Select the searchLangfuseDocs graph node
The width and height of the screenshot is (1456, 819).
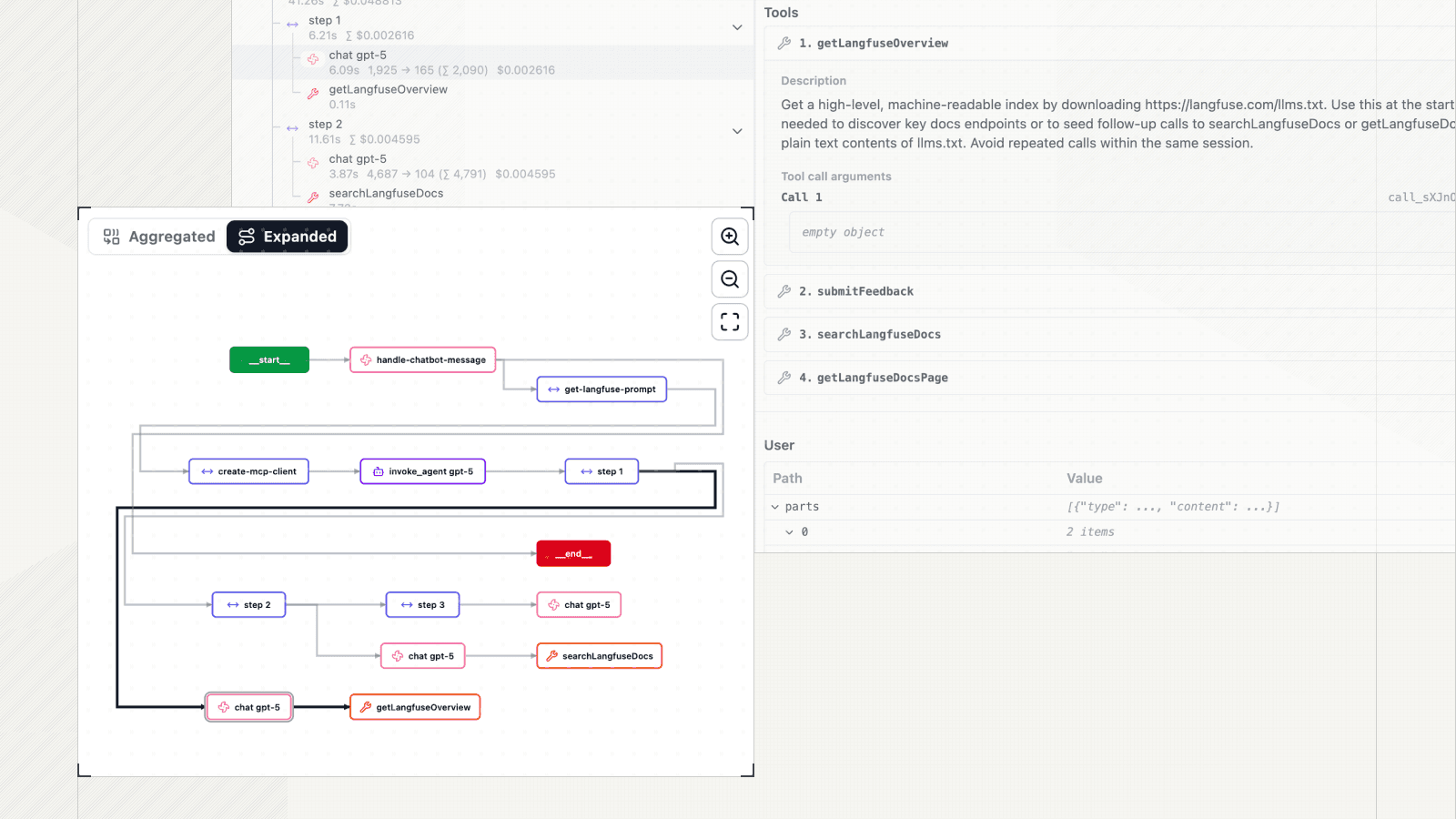pos(600,656)
